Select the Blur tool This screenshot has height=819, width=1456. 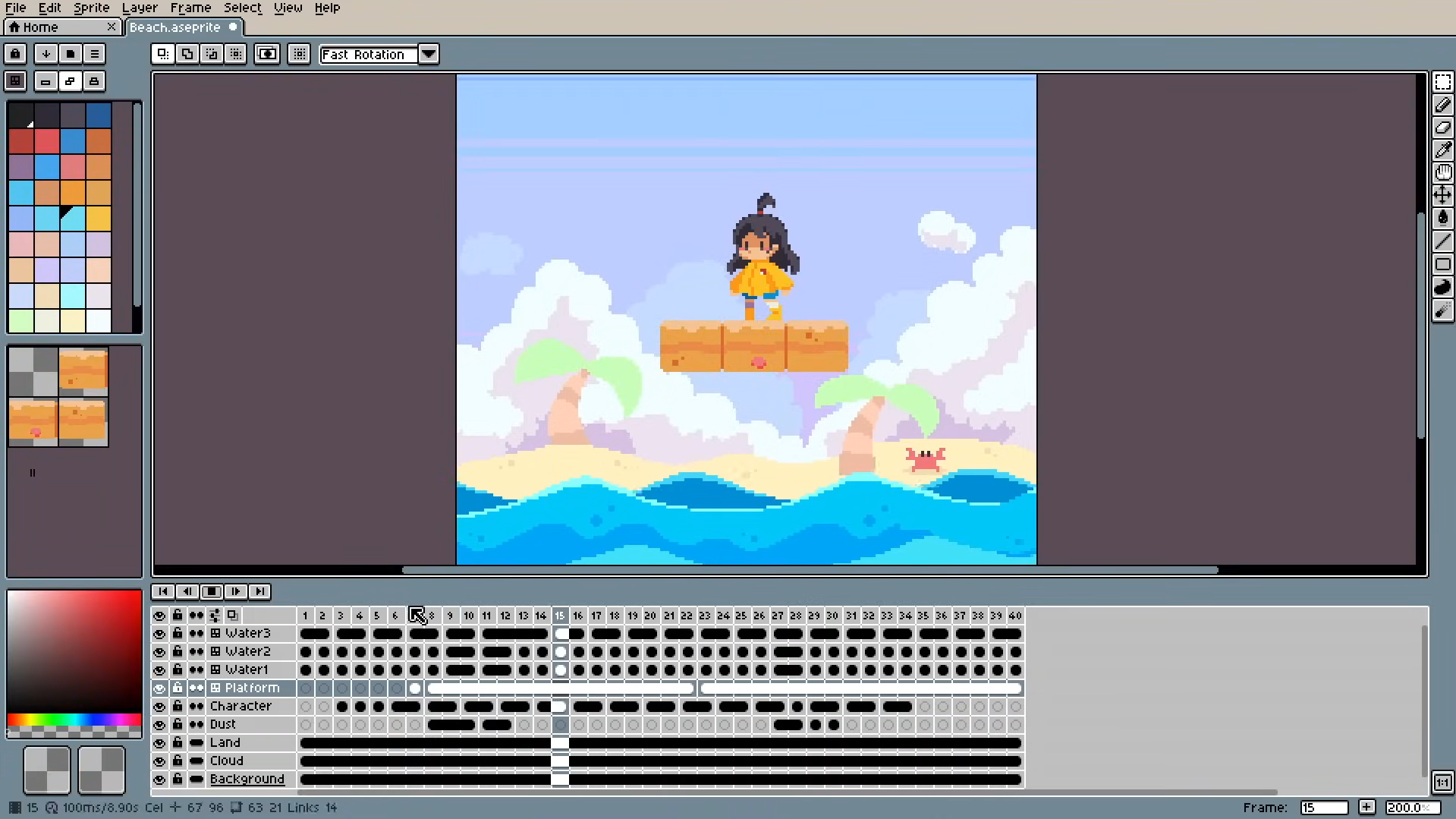[x=1442, y=310]
